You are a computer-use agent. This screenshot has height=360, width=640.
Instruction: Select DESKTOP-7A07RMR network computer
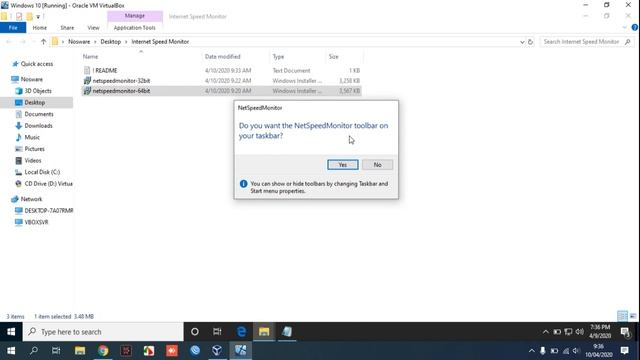click(x=49, y=211)
